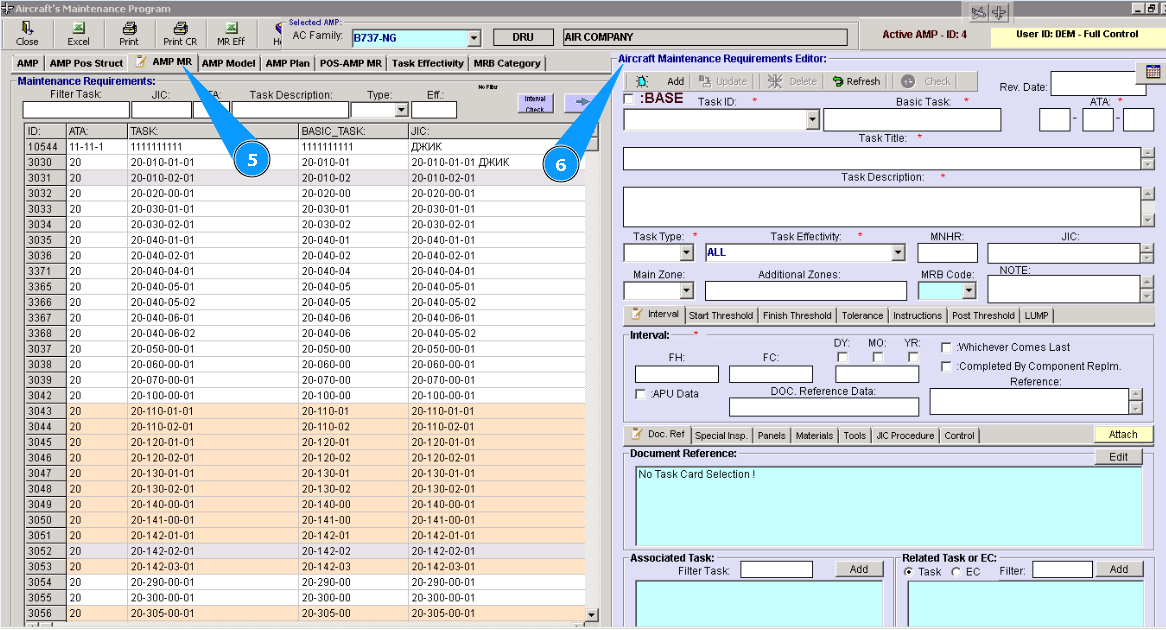The image size is (1166, 630).
Task: Open the Start Threshold tab
Action: [721, 315]
